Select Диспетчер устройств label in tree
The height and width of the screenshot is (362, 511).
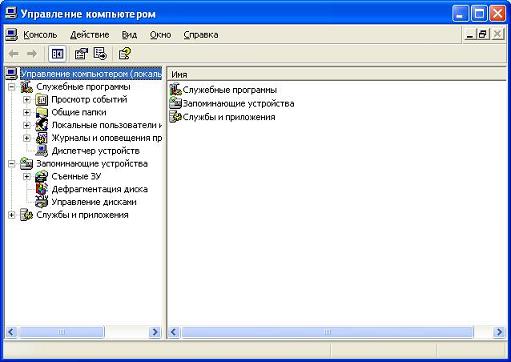95,151
